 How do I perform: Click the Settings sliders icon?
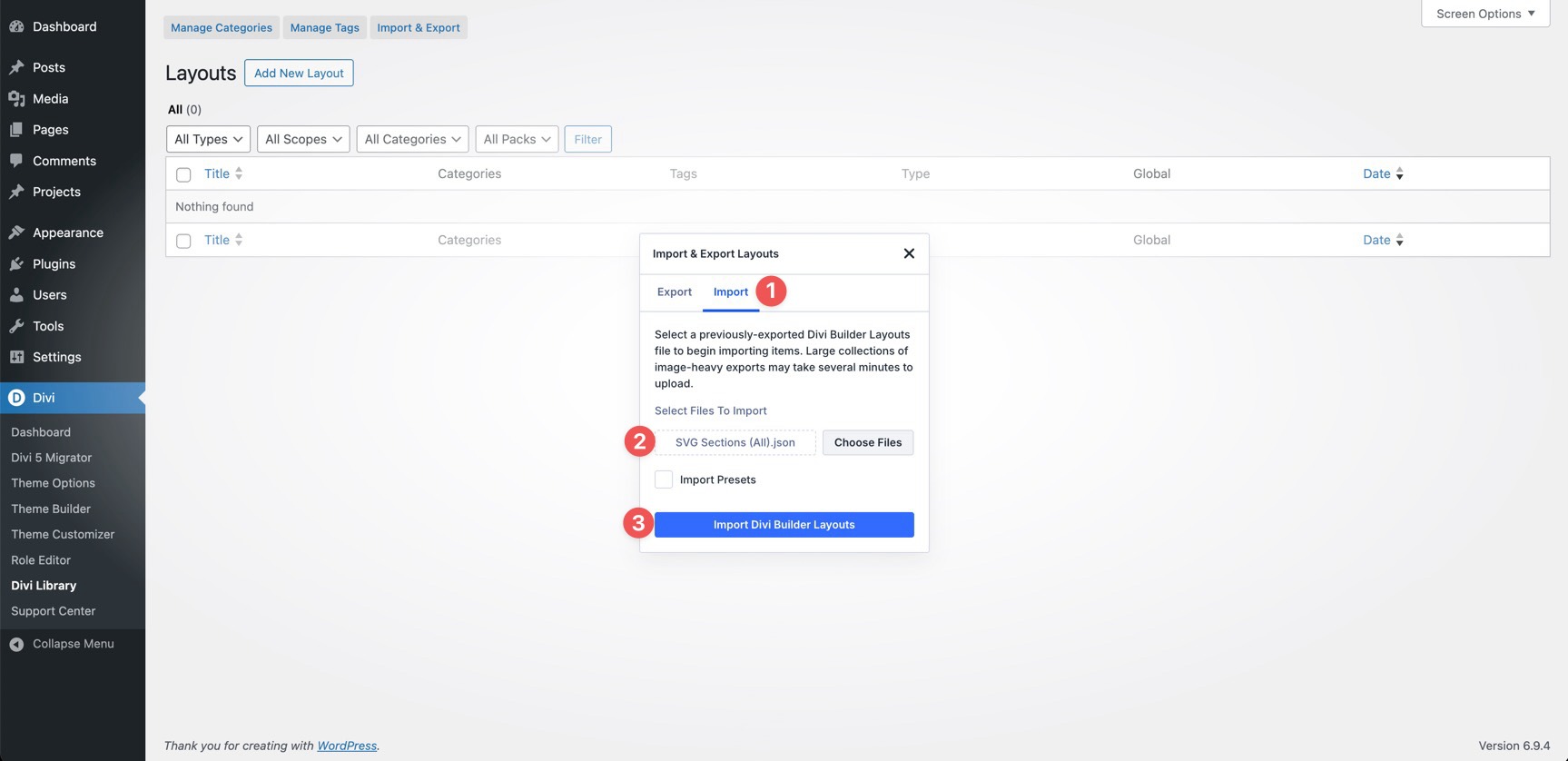pos(16,357)
